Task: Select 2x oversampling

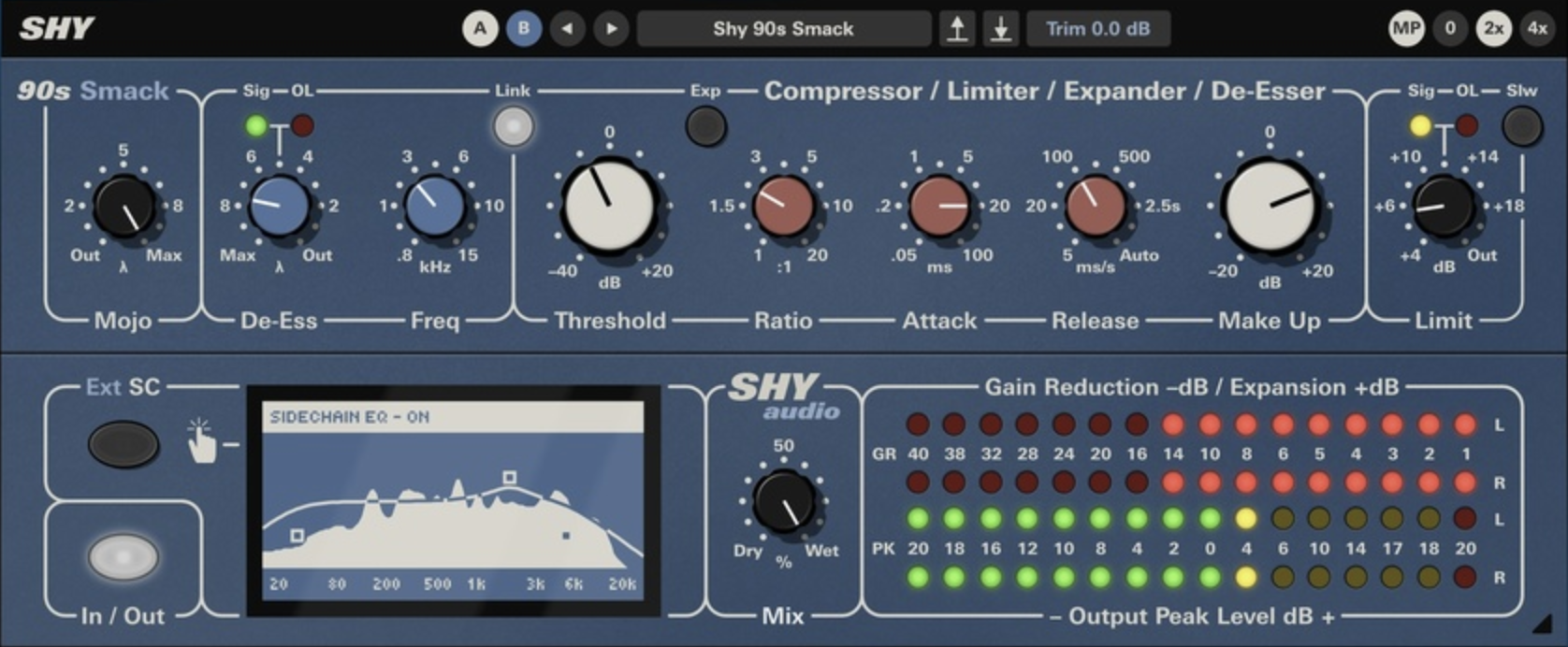Action: [x=1494, y=28]
